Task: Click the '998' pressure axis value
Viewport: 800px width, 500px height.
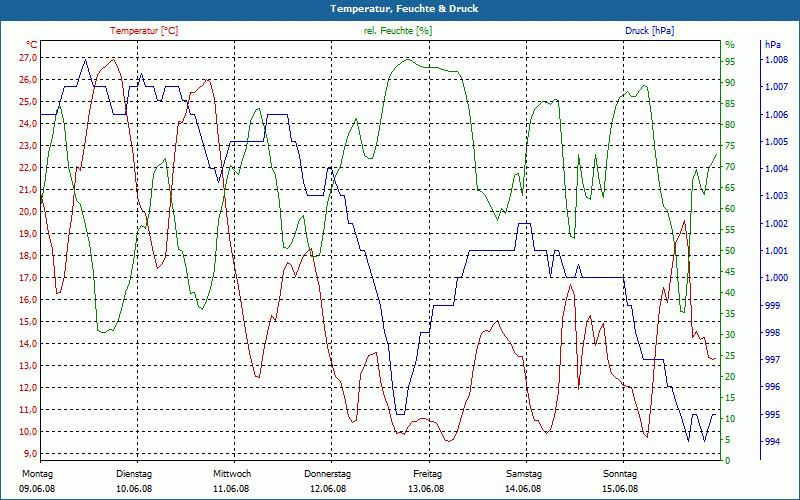Action: 773,333
